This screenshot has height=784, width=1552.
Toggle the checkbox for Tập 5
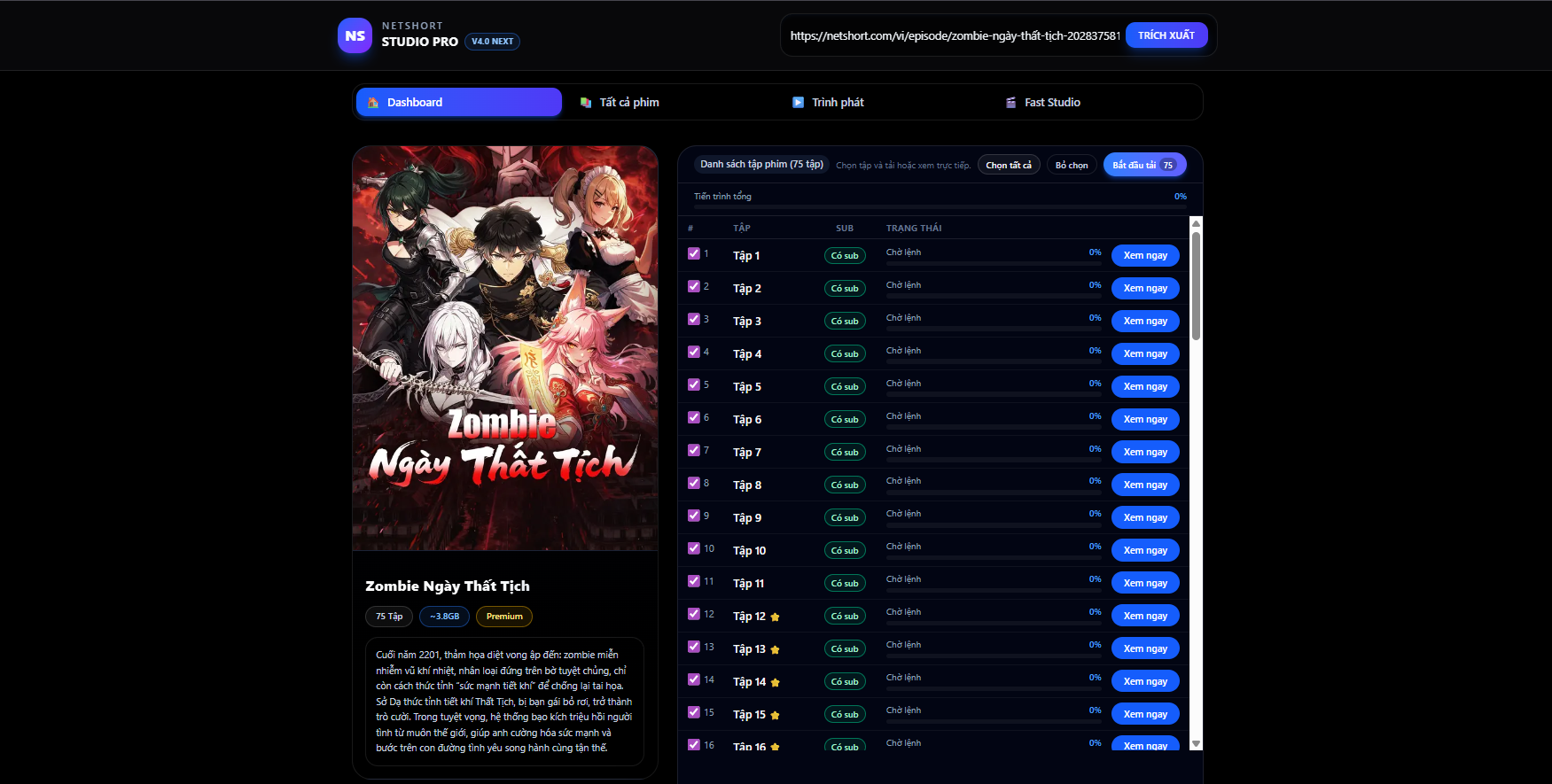(694, 384)
